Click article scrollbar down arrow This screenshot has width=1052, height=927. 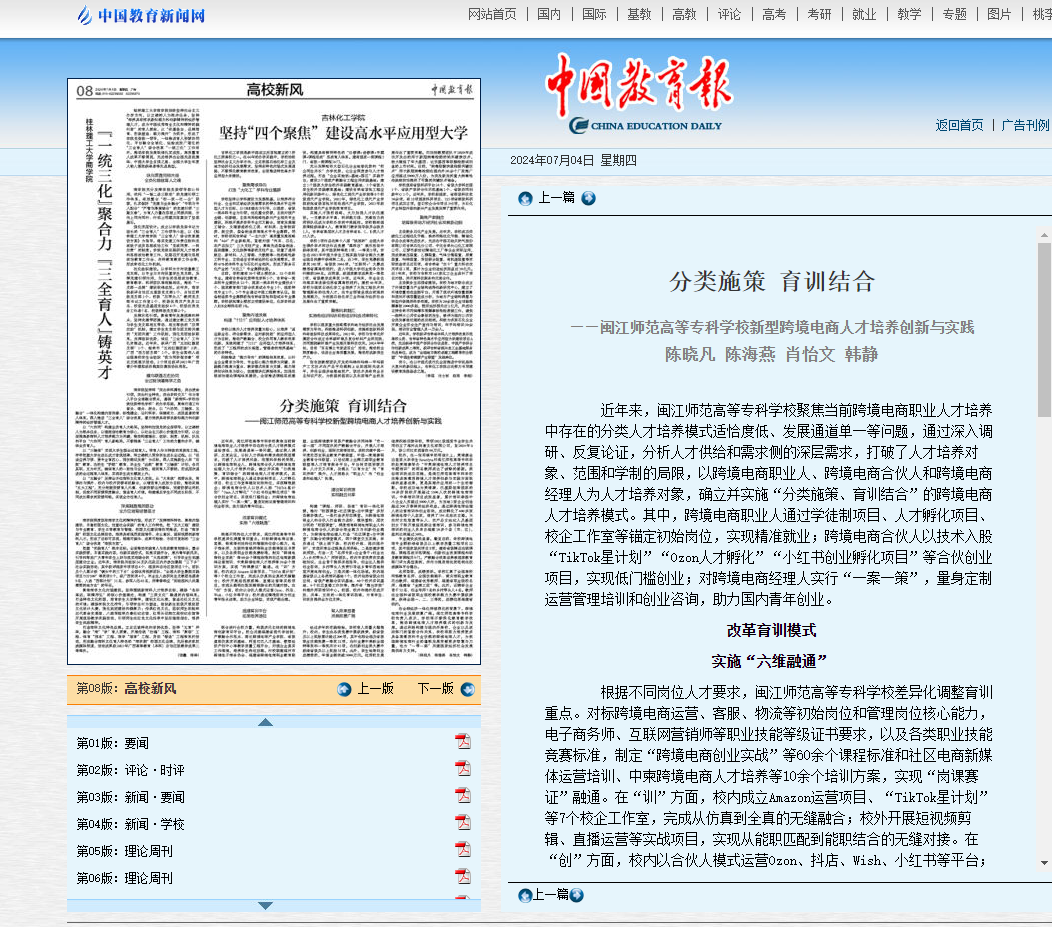coord(1044,863)
